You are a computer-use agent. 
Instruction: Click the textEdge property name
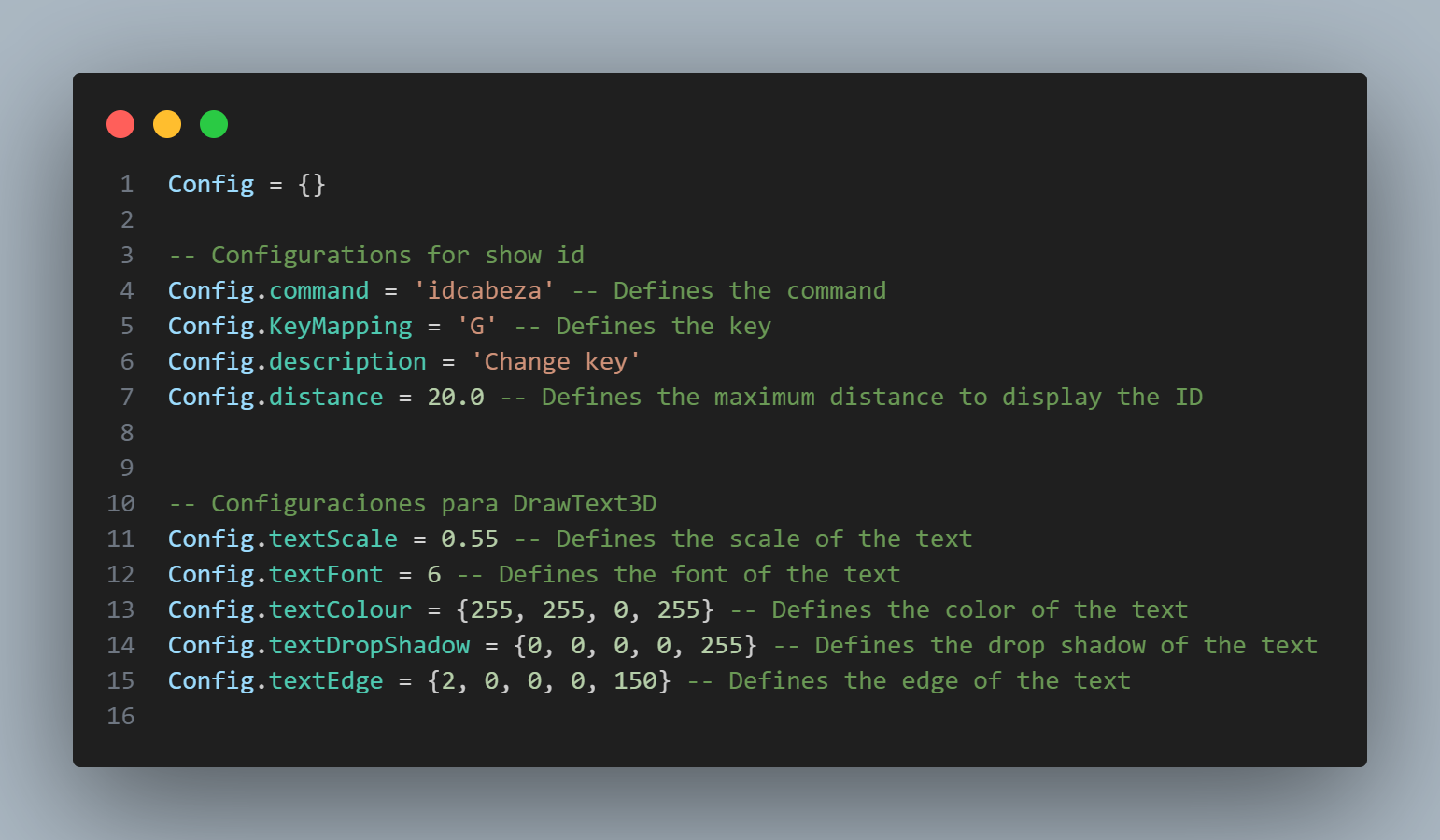(326, 681)
